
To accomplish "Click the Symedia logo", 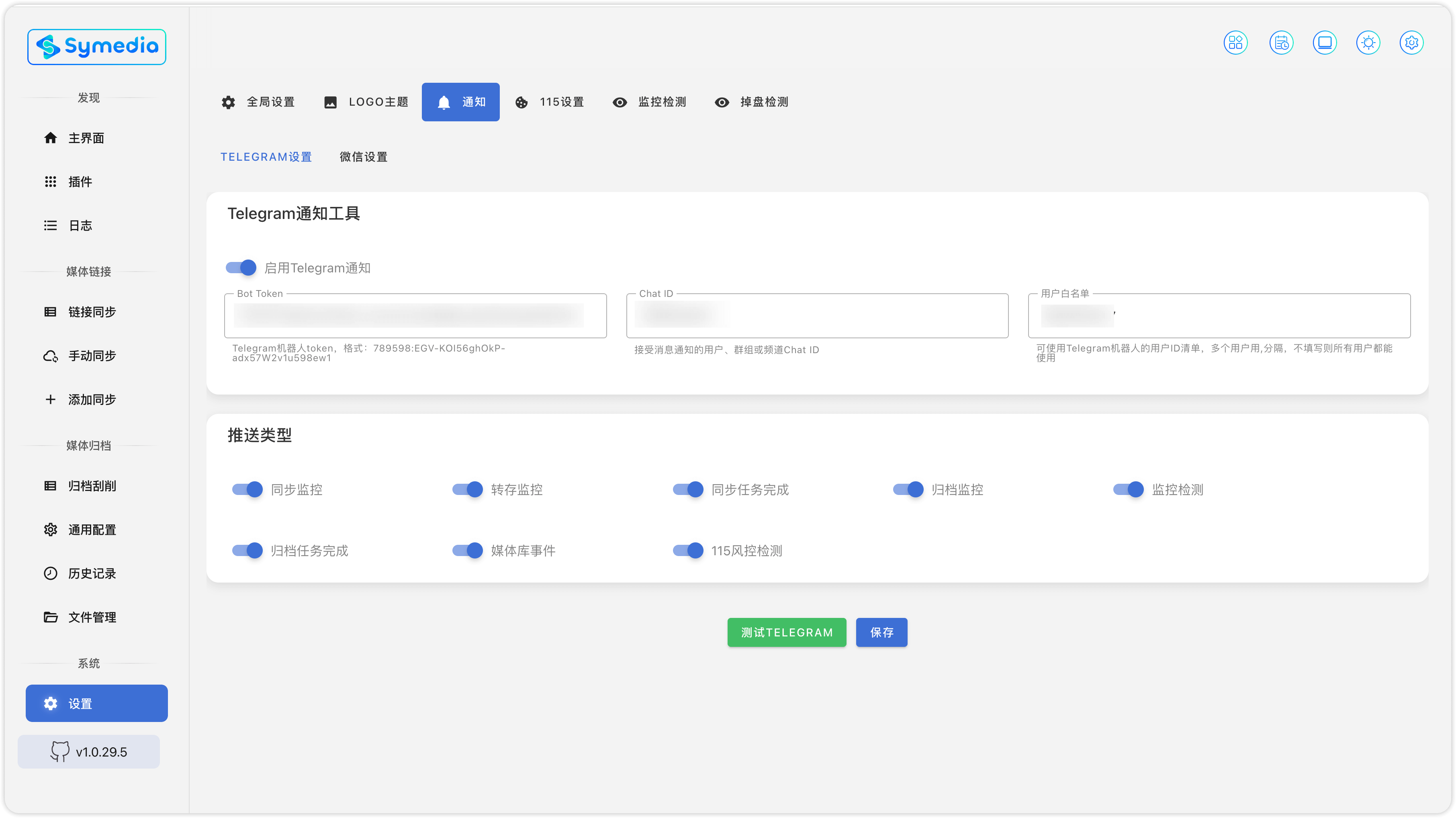I will coord(97,47).
